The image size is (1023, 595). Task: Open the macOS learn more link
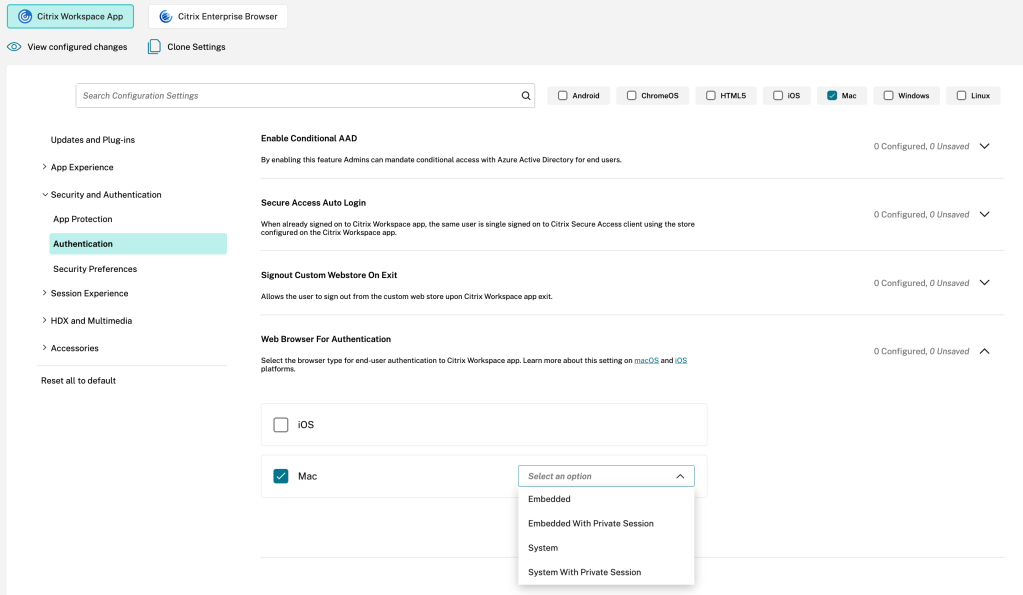tap(646, 360)
